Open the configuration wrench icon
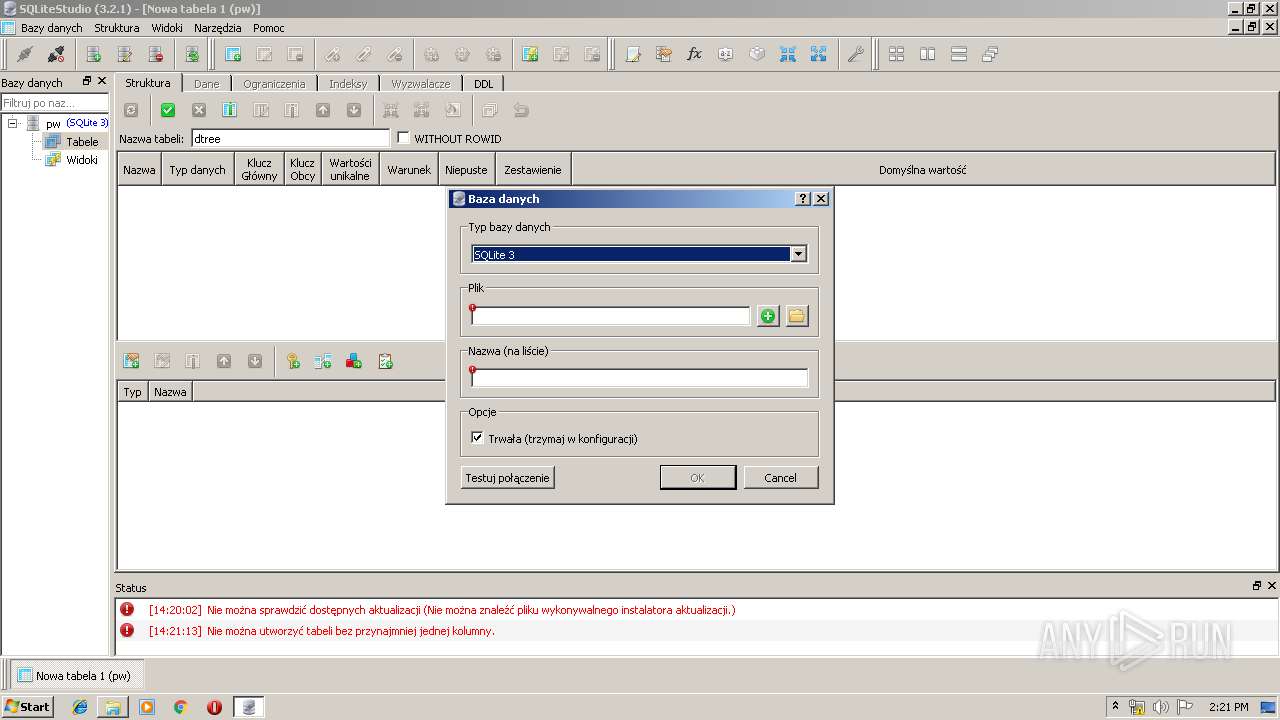Viewport: 1280px width, 720px height. coord(855,55)
